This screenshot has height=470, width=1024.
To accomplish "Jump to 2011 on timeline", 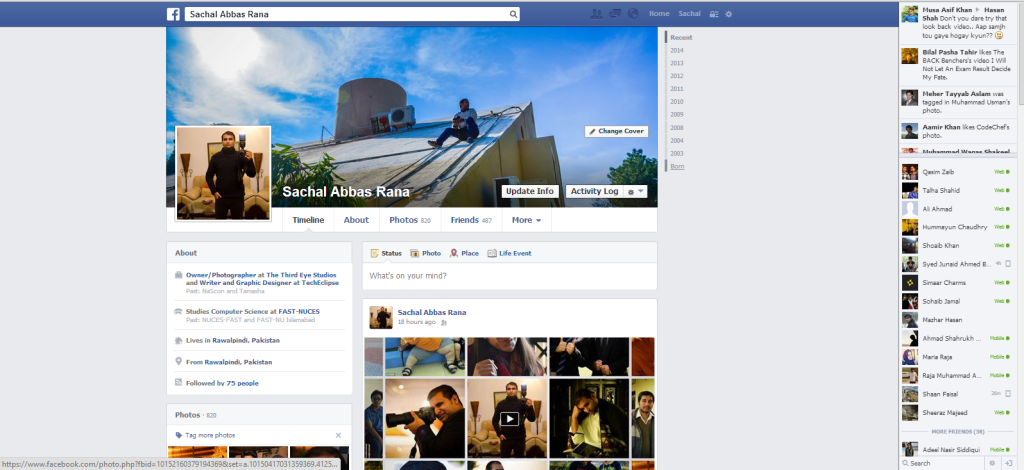I will pos(677,89).
